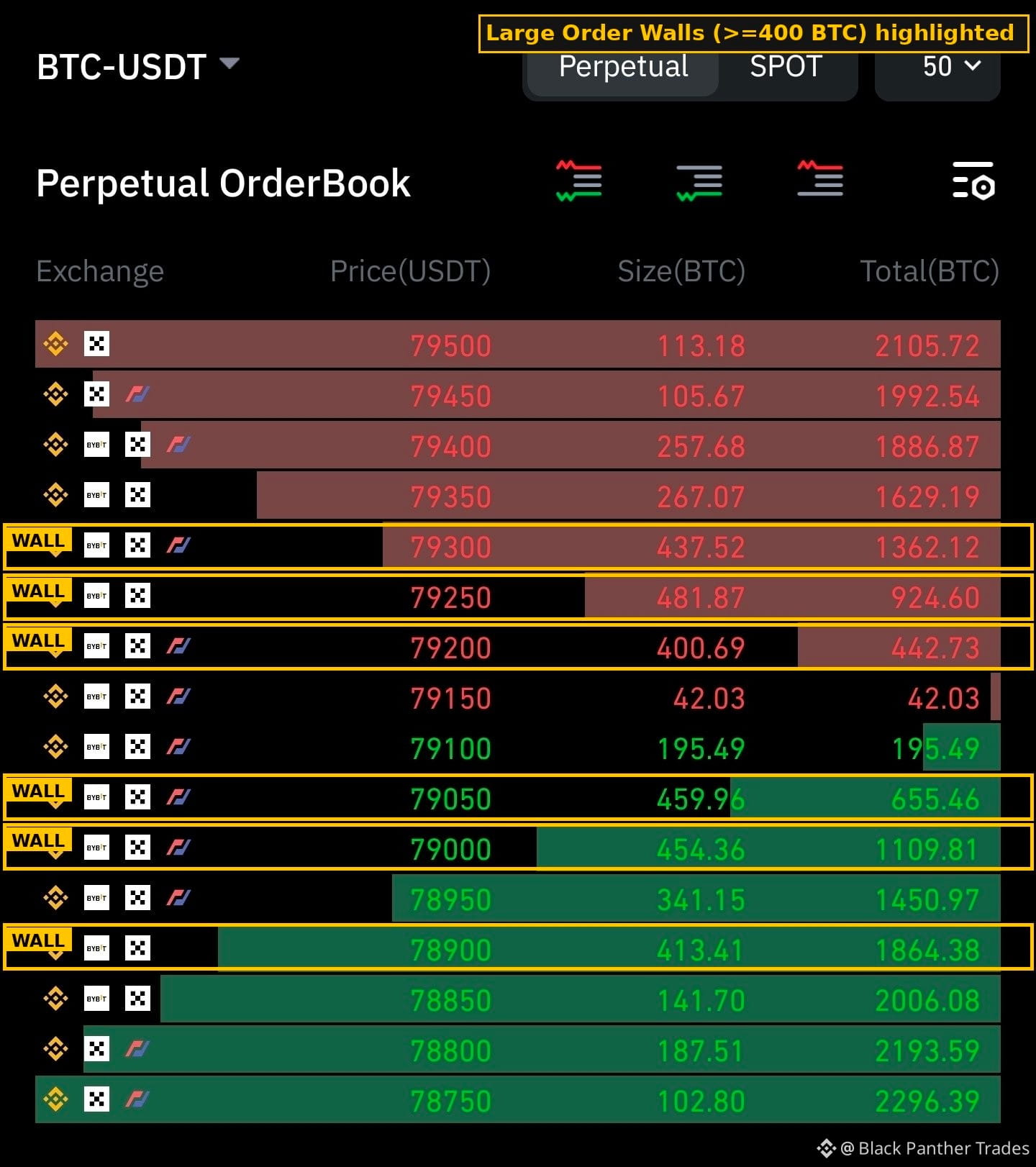Click the size value 113.18
Screen dimensions: 1036x1167
[x=701, y=346]
